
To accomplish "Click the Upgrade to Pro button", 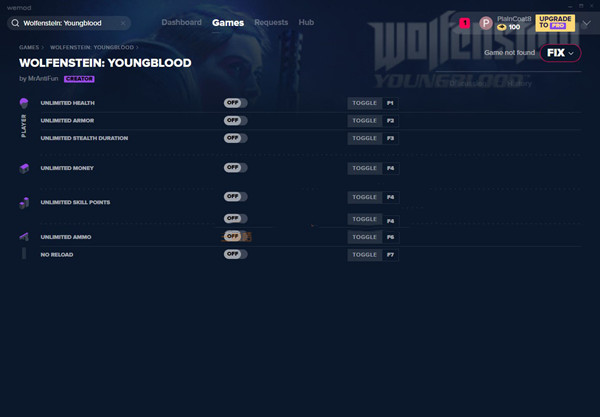I will coord(555,22).
